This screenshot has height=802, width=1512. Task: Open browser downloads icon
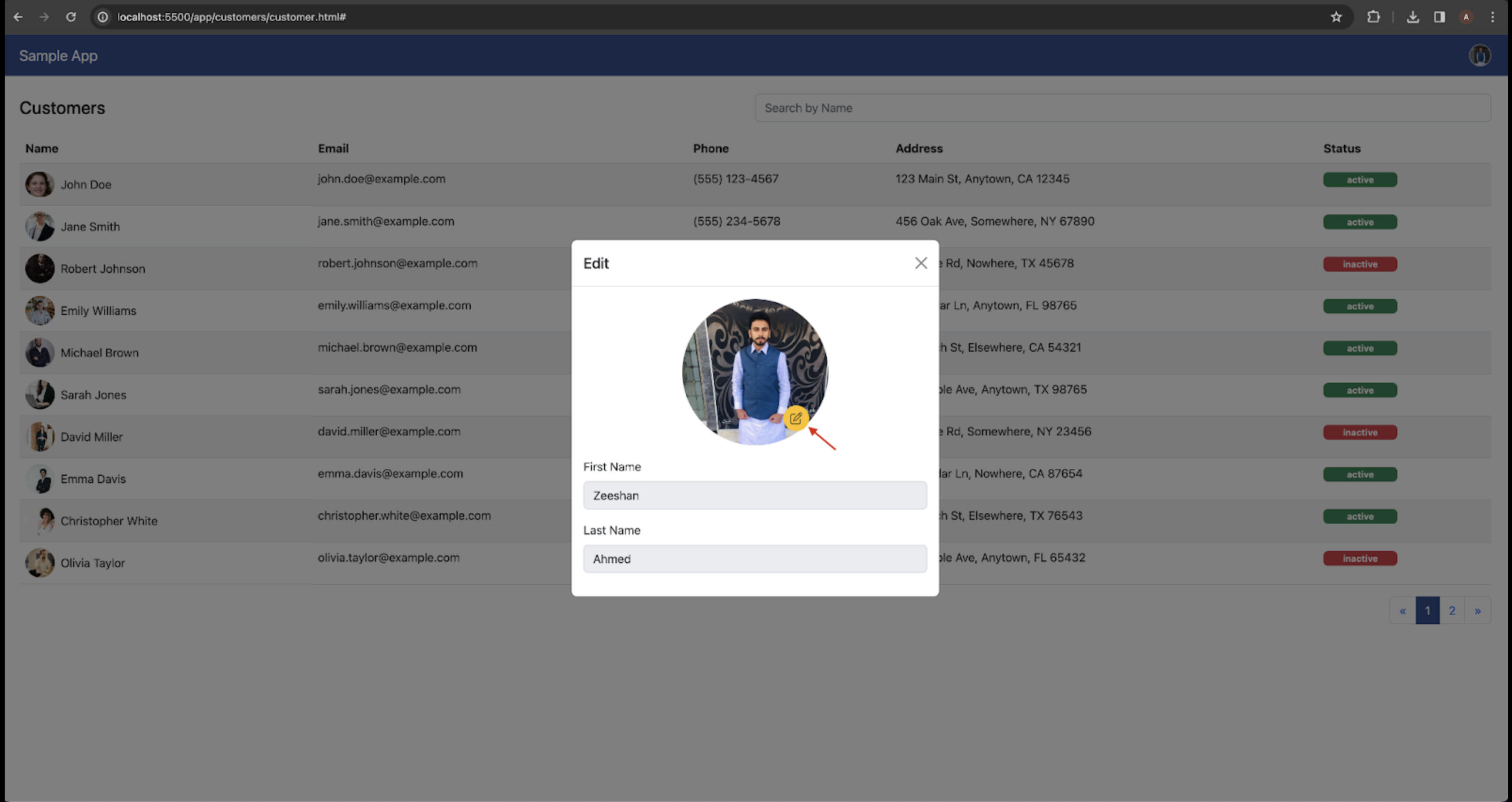(1413, 17)
